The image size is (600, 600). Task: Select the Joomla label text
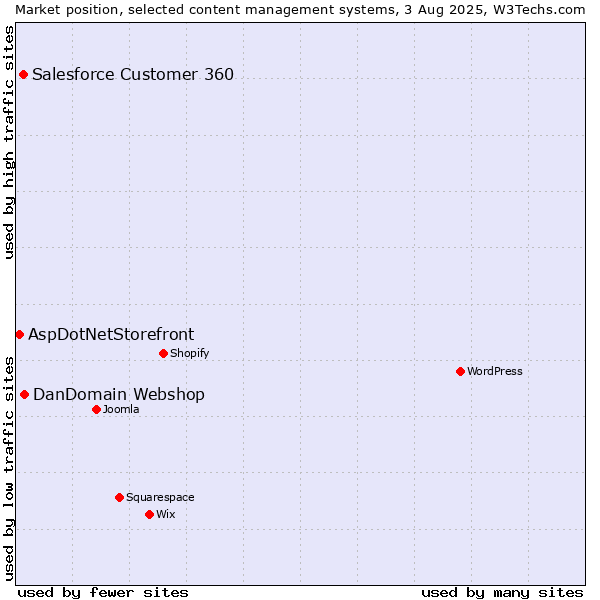click(x=121, y=409)
